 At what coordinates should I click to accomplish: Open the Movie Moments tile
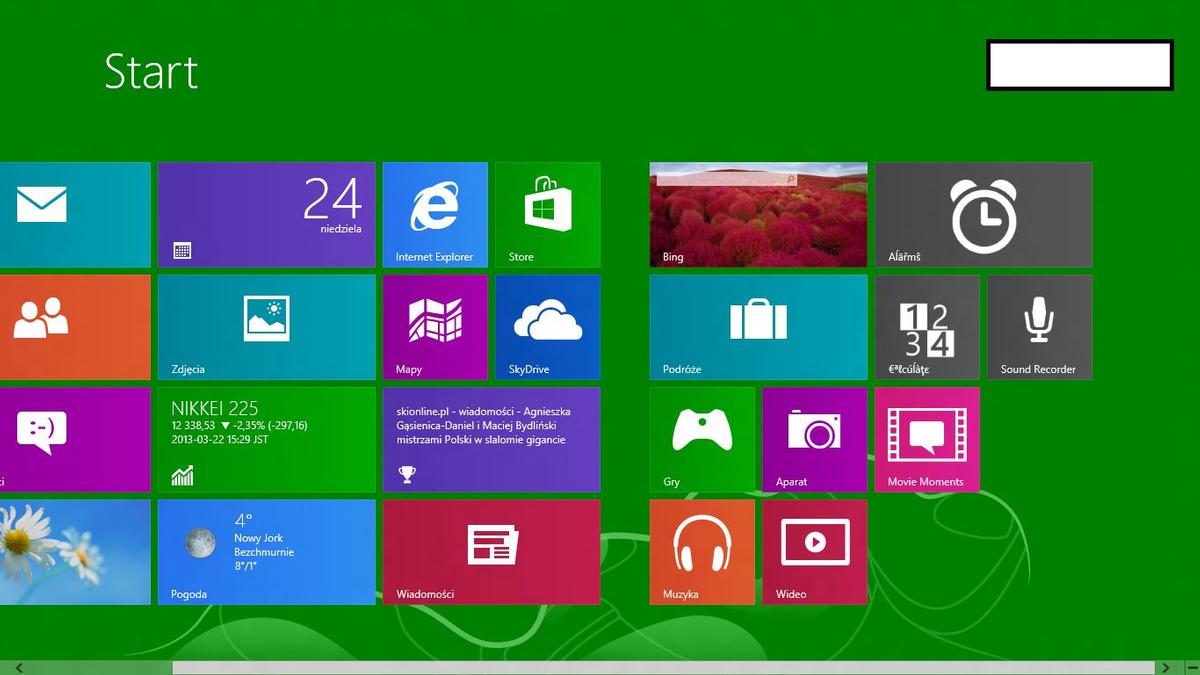pos(928,440)
